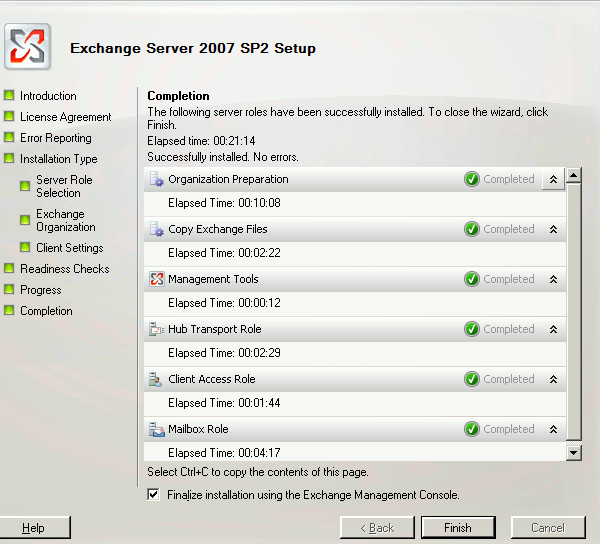Click the total Elapsed time 00:21:14 text
Viewport: 600px width, 544px height.
tap(201, 141)
